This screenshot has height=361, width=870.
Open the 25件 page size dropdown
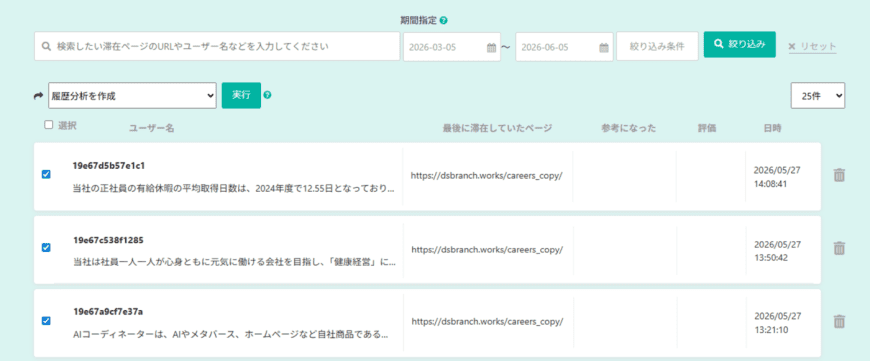pos(818,95)
